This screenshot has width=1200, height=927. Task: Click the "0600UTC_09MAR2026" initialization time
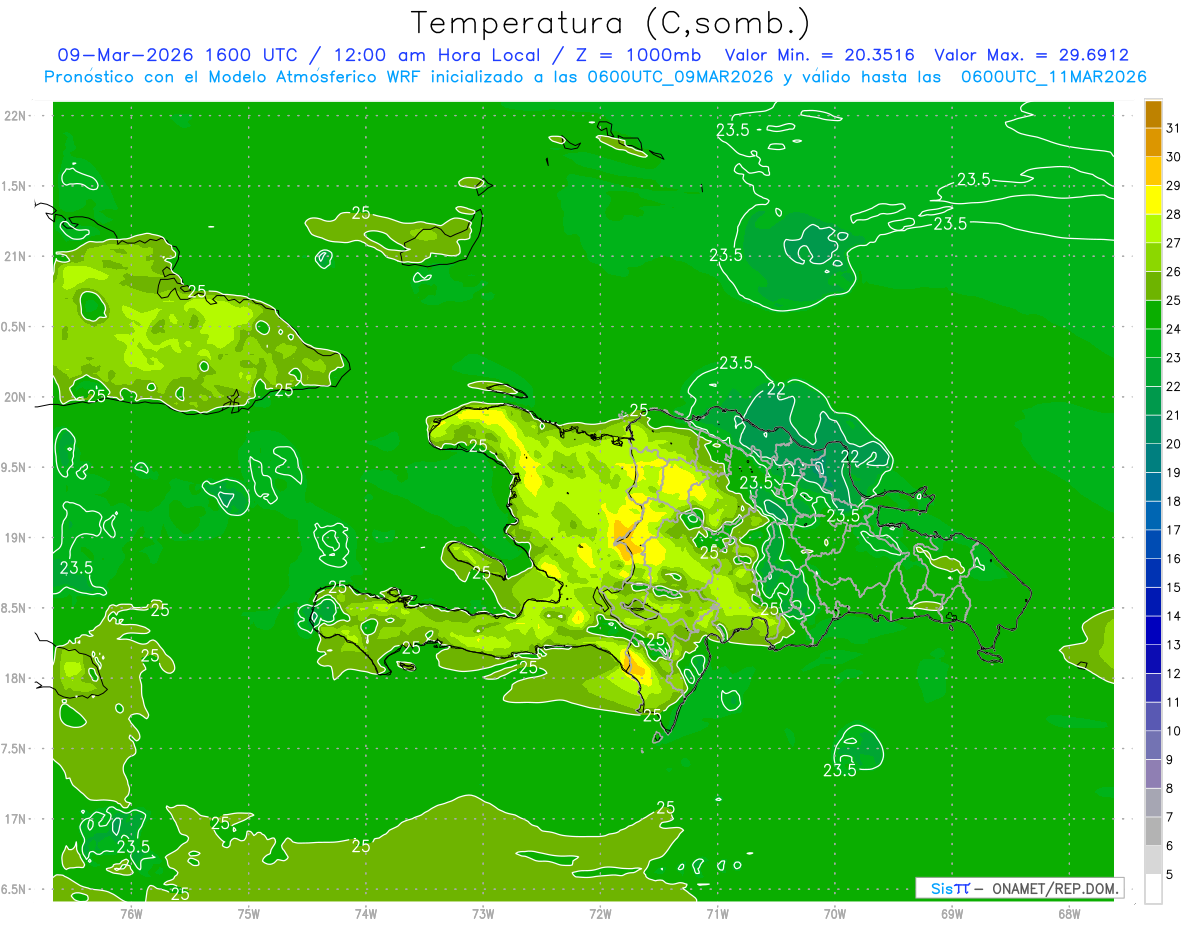(x=681, y=77)
